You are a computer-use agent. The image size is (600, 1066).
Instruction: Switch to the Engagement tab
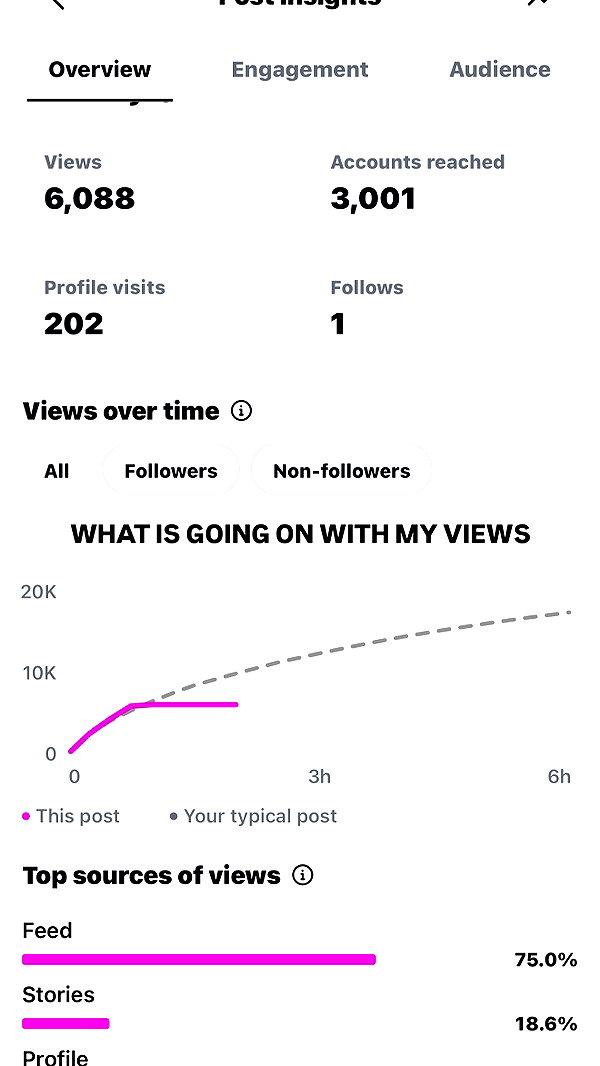[300, 69]
